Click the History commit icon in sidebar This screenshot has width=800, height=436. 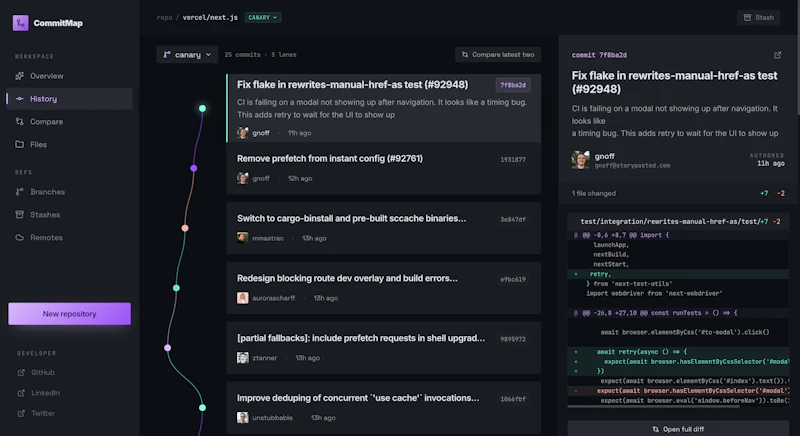pos(19,99)
